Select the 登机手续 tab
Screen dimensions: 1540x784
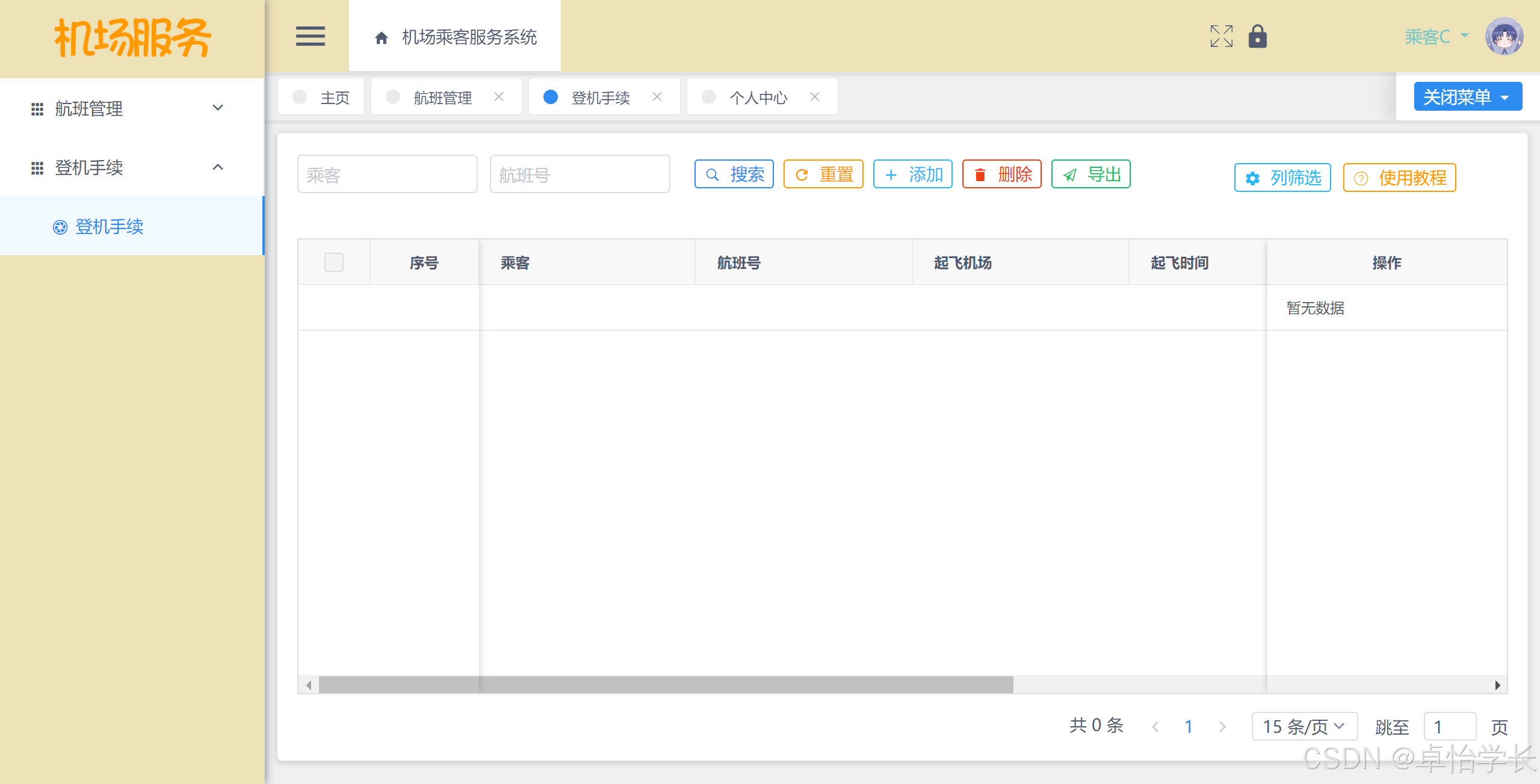604,97
